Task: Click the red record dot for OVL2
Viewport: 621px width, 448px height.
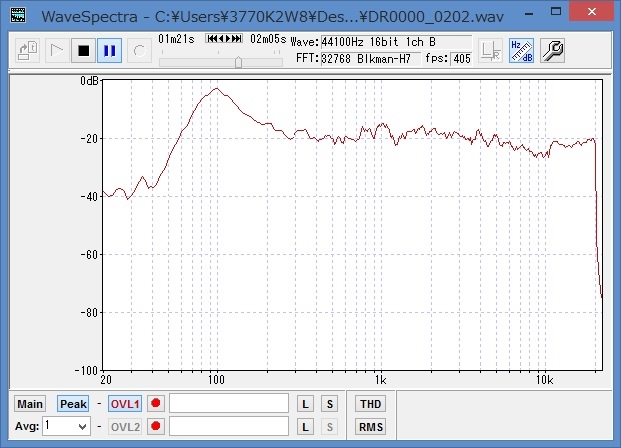Action: point(155,427)
